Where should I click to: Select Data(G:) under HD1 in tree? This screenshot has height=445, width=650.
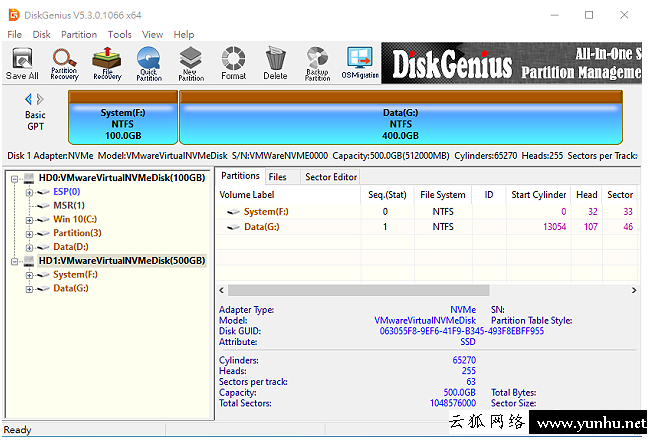tap(71, 288)
